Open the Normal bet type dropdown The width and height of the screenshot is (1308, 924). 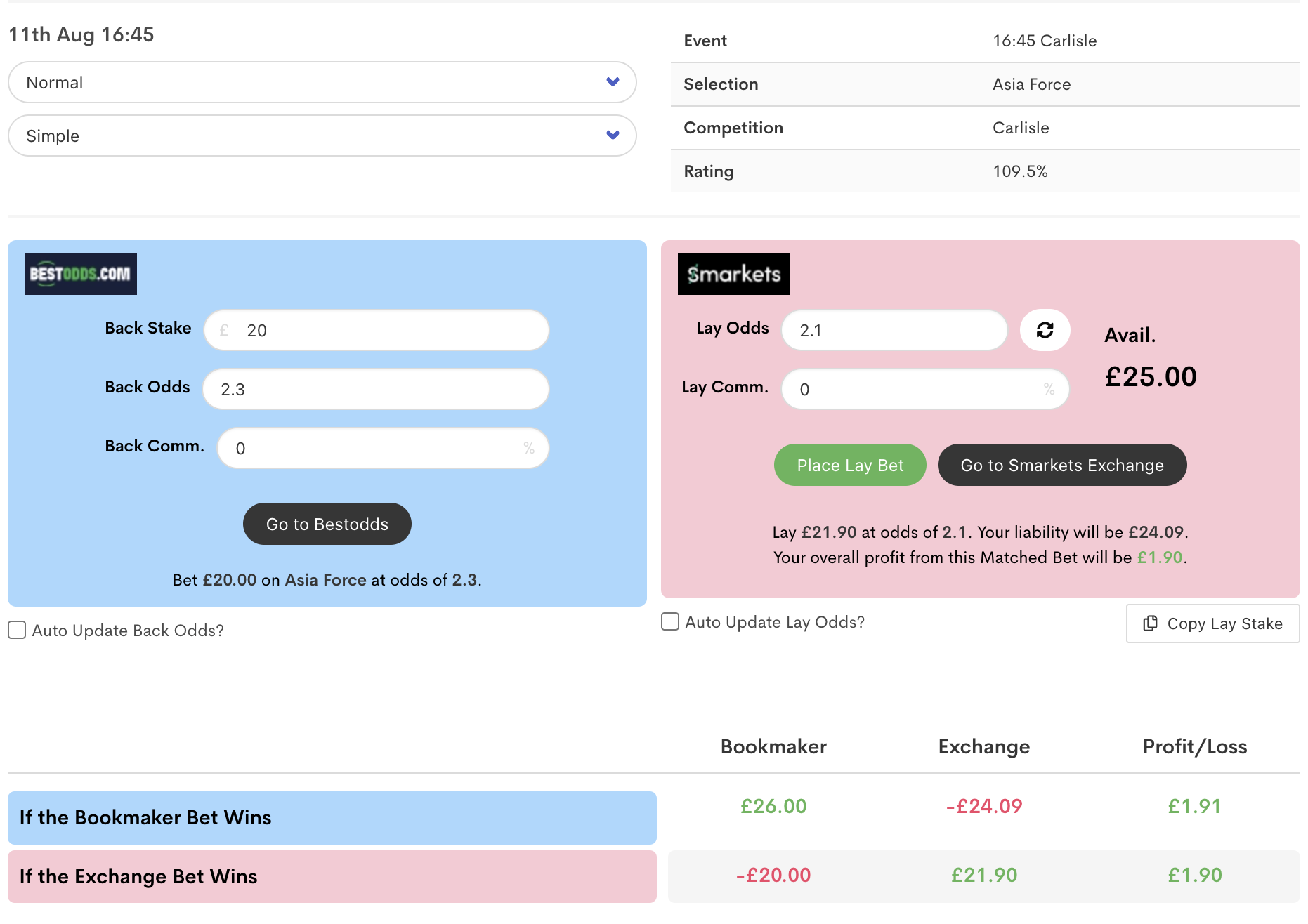pyautogui.click(x=322, y=82)
